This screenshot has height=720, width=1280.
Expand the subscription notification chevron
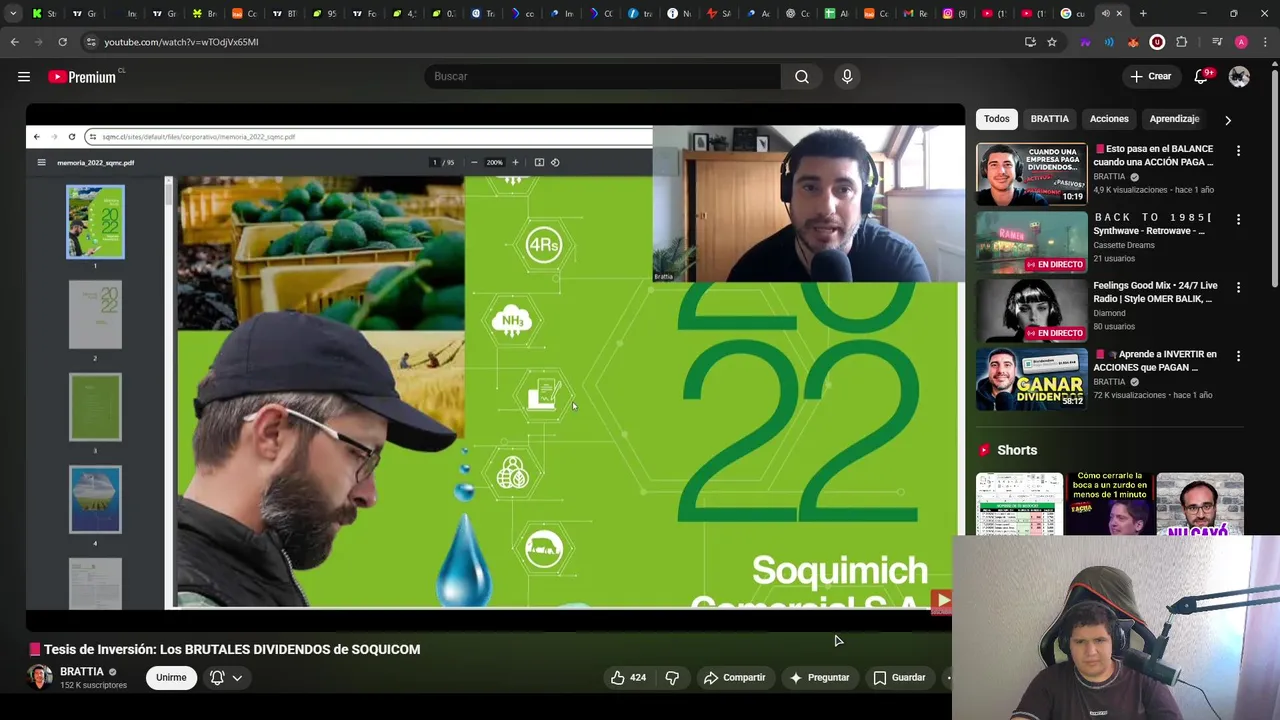click(x=237, y=678)
